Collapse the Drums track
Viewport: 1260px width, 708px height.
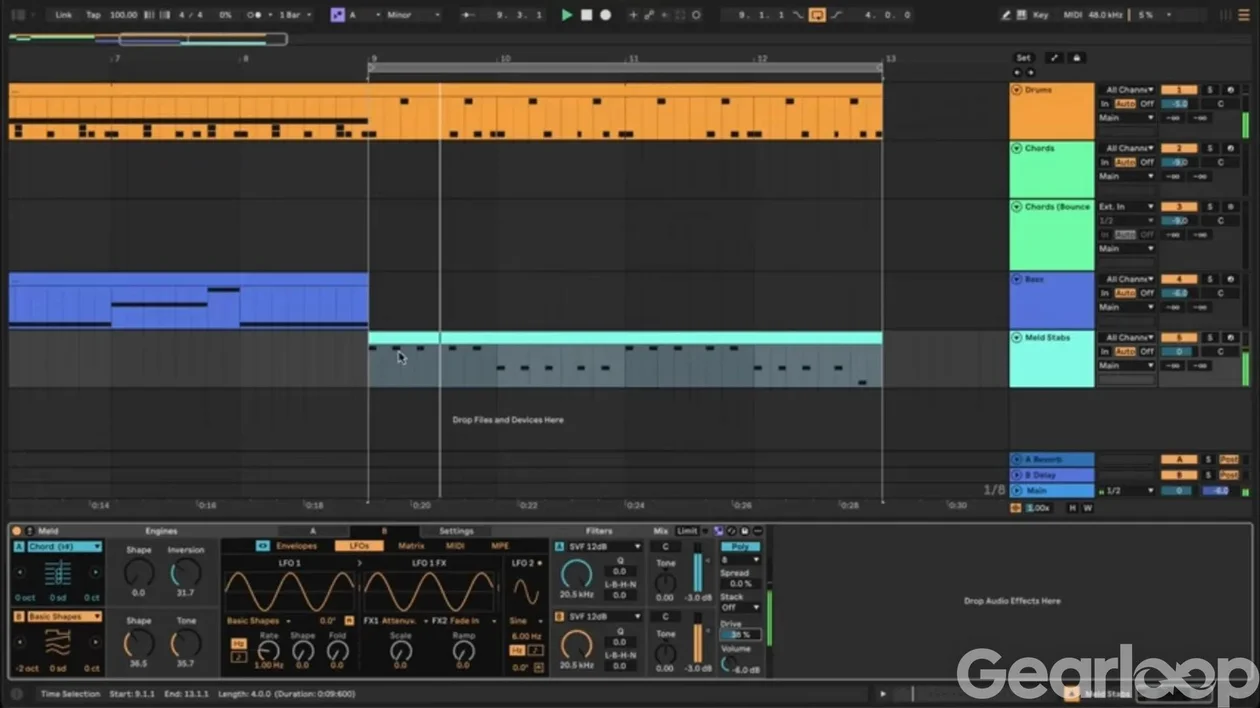(x=1017, y=90)
